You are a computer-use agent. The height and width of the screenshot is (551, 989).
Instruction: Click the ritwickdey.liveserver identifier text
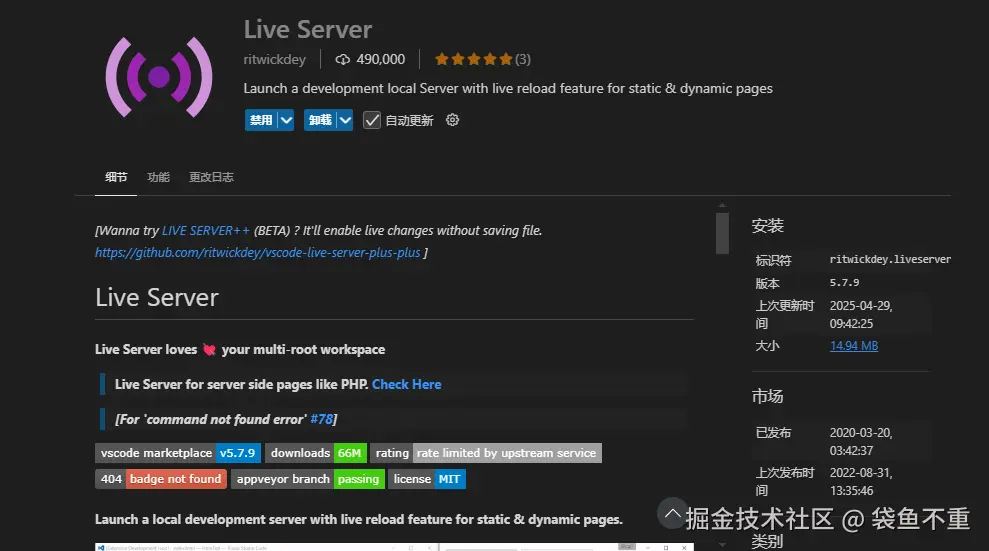click(890, 259)
